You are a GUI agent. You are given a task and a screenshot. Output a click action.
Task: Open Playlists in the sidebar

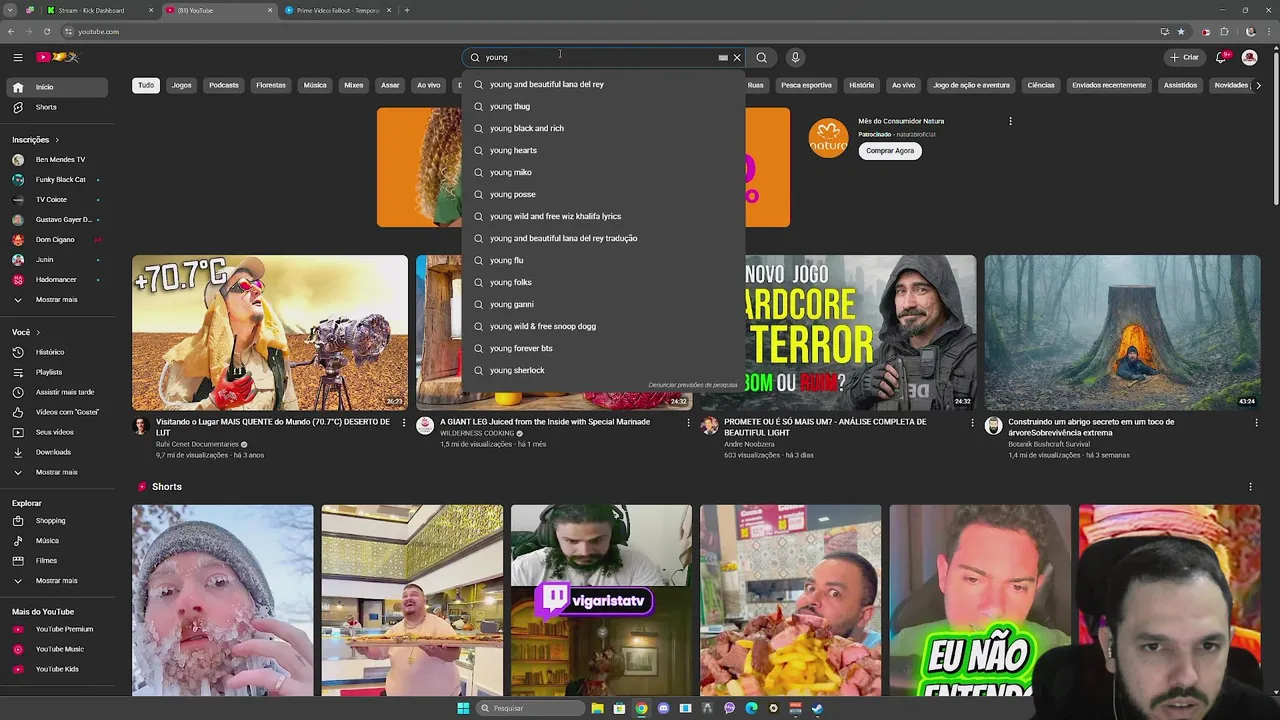(x=59, y=372)
